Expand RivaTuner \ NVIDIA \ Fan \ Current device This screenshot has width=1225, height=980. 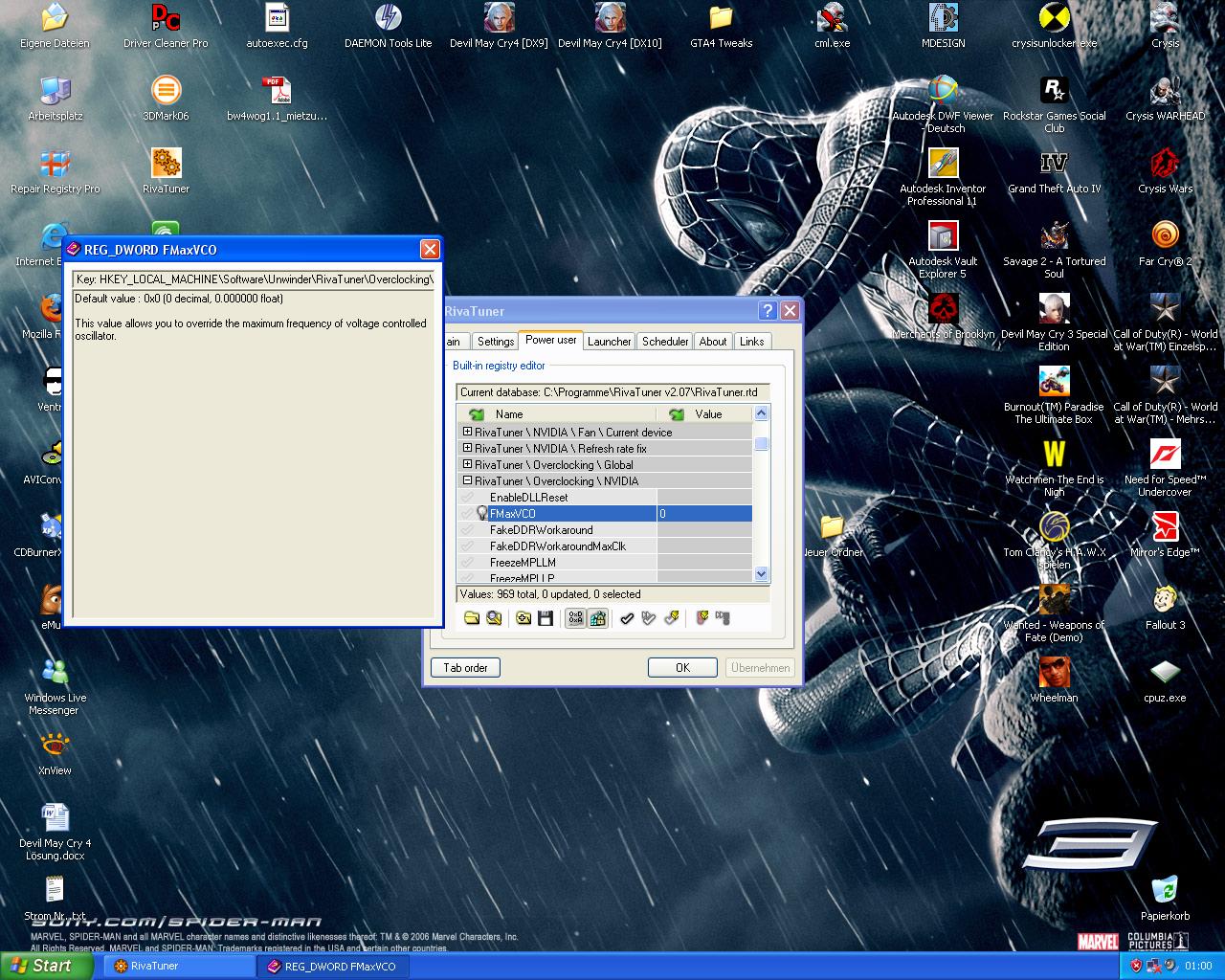[x=468, y=432]
